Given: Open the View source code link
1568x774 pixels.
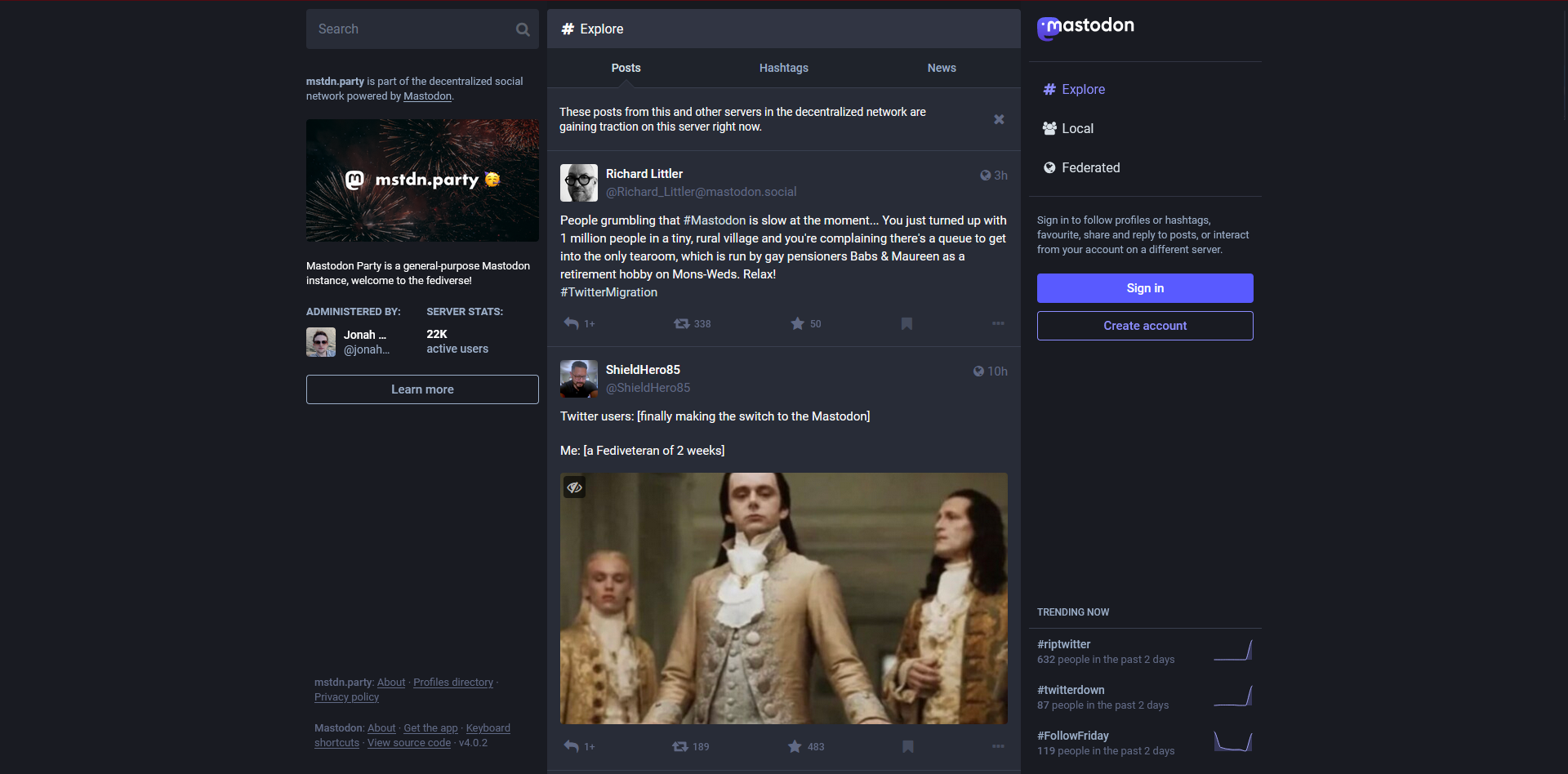Looking at the screenshot, I should pyautogui.click(x=409, y=743).
